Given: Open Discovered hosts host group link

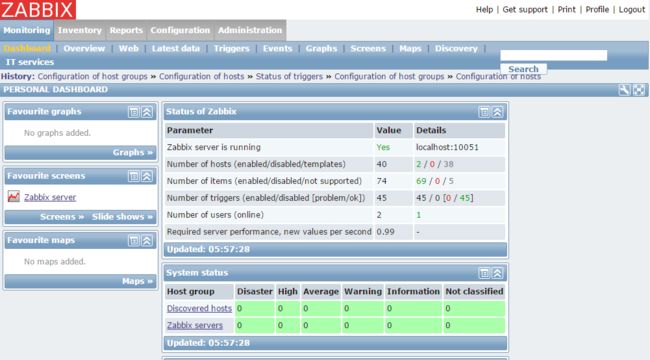Looking at the screenshot, I should click(199, 308).
